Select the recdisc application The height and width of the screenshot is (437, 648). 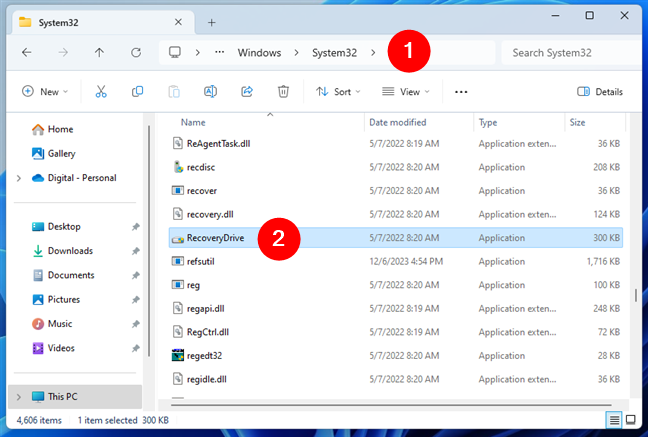(x=395, y=167)
